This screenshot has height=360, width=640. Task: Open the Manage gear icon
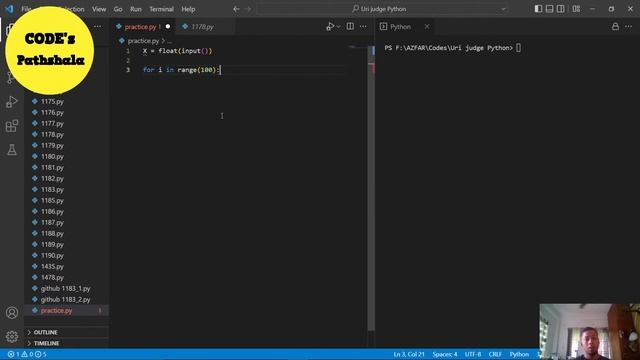[x=12, y=337]
